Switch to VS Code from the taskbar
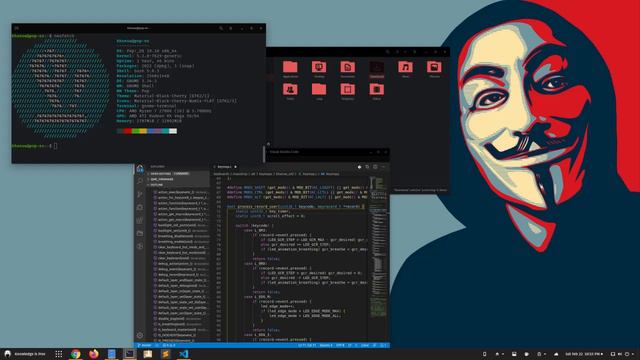Screen dimensions: 640x360 pyautogui.click(x=184, y=354)
